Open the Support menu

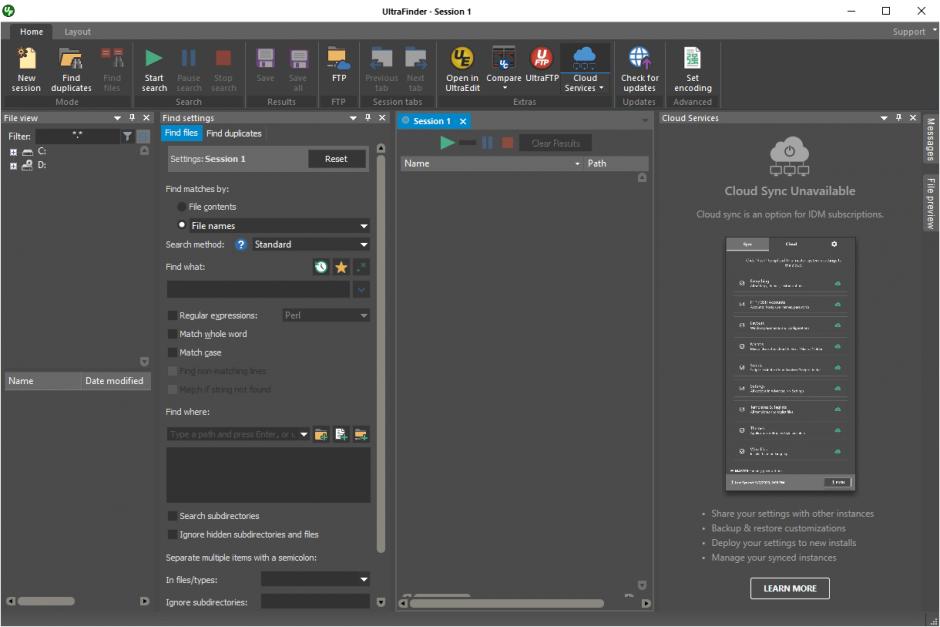pos(909,32)
